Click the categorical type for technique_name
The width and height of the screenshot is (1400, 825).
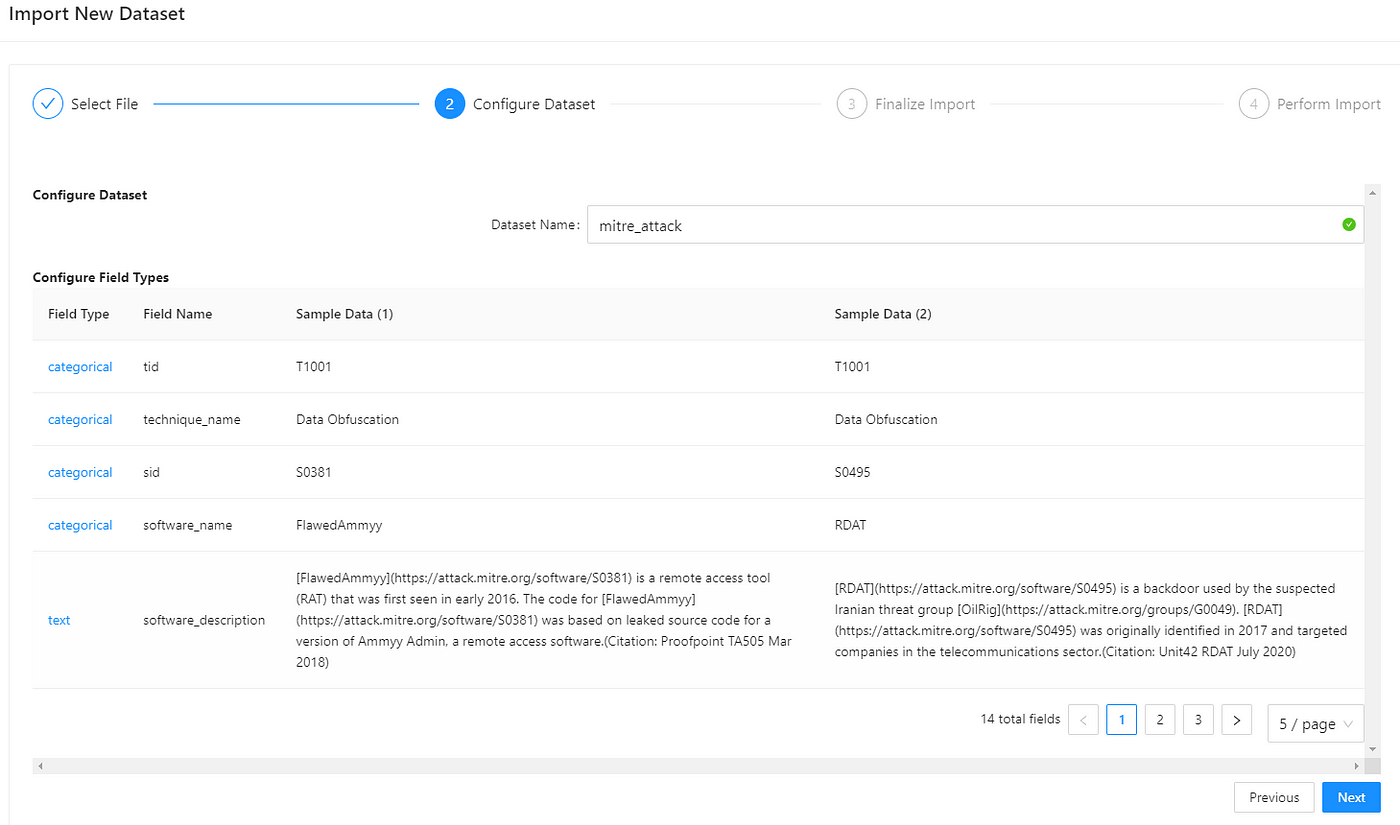pos(80,419)
